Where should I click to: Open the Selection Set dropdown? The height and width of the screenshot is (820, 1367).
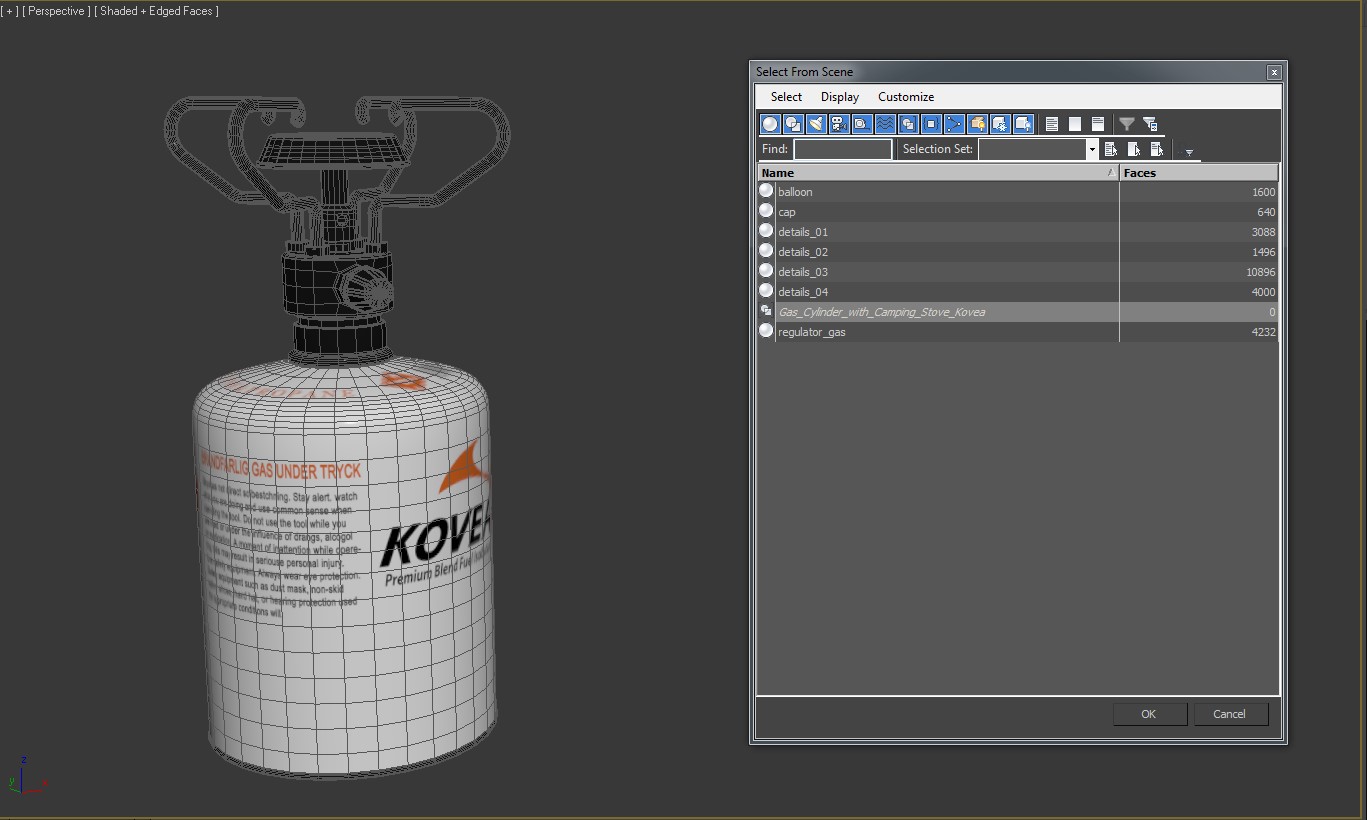(1092, 149)
